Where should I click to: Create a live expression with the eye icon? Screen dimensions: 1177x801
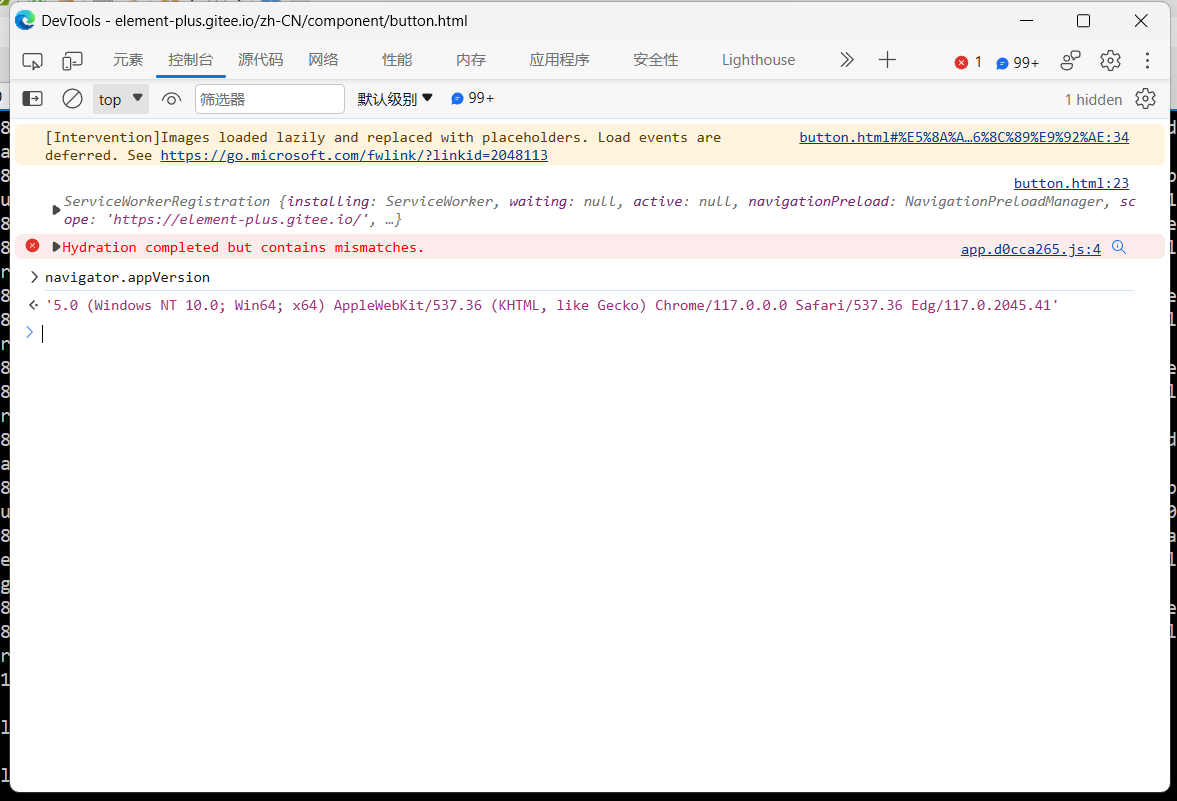(x=170, y=98)
